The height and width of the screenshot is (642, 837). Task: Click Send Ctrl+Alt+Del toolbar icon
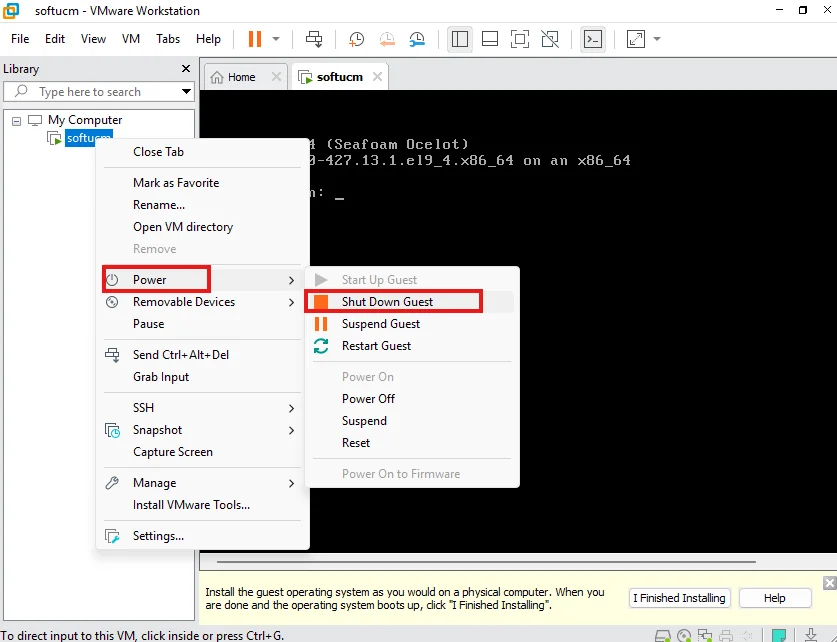pos(314,39)
